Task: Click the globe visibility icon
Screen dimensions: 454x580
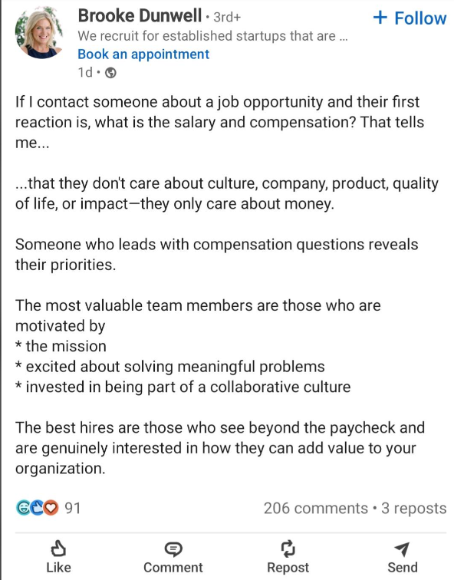Action: click(x=111, y=73)
